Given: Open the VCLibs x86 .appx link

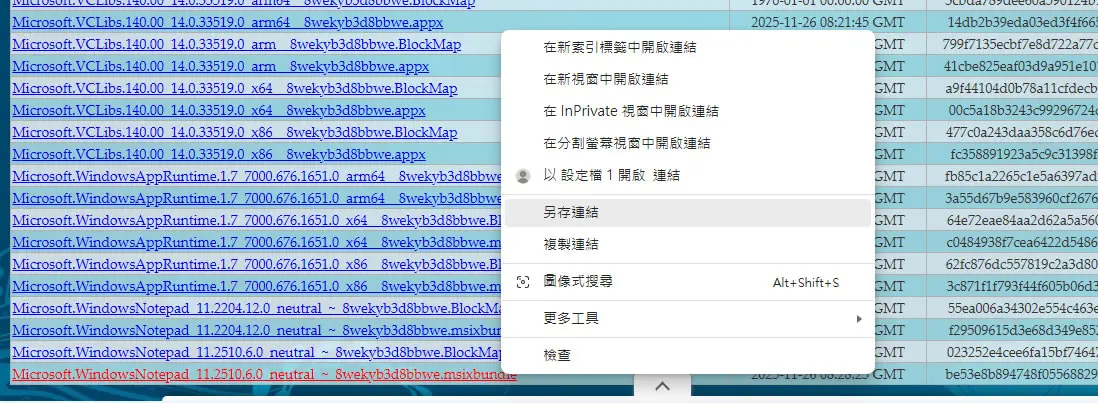Looking at the screenshot, I should [218, 154].
